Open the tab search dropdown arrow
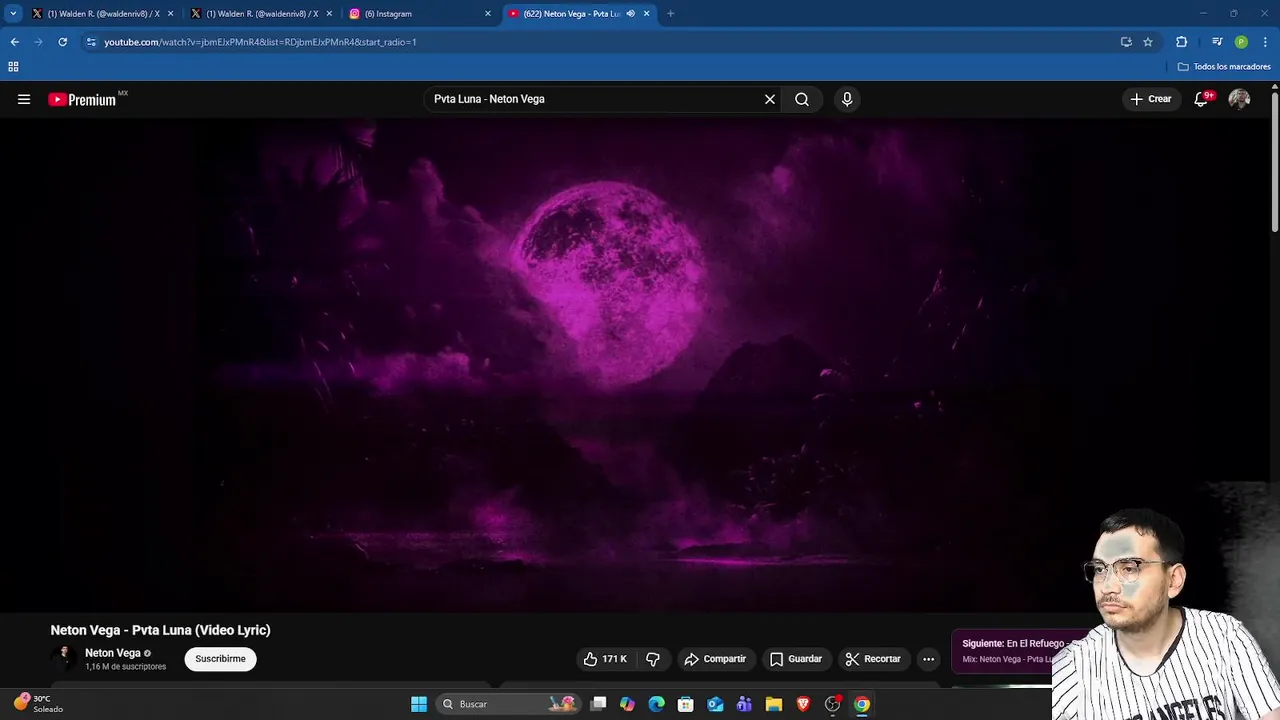Viewport: 1280px width, 720px height. tap(13, 14)
